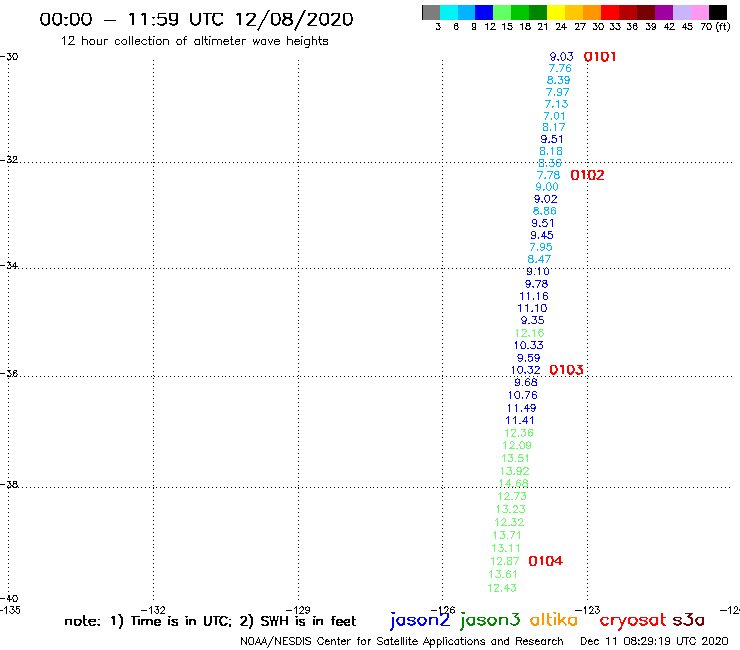Click the '70 (ft)' color scale label
740x650 pixels.
tap(715, 27)
